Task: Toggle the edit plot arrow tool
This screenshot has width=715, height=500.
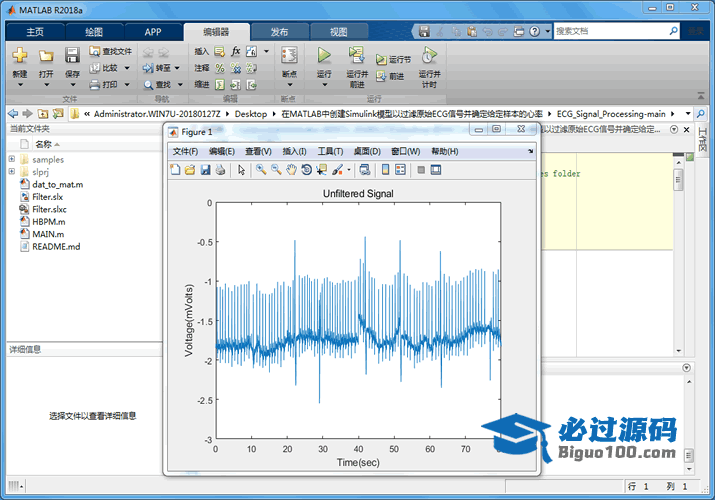Action: coord(242,170)
